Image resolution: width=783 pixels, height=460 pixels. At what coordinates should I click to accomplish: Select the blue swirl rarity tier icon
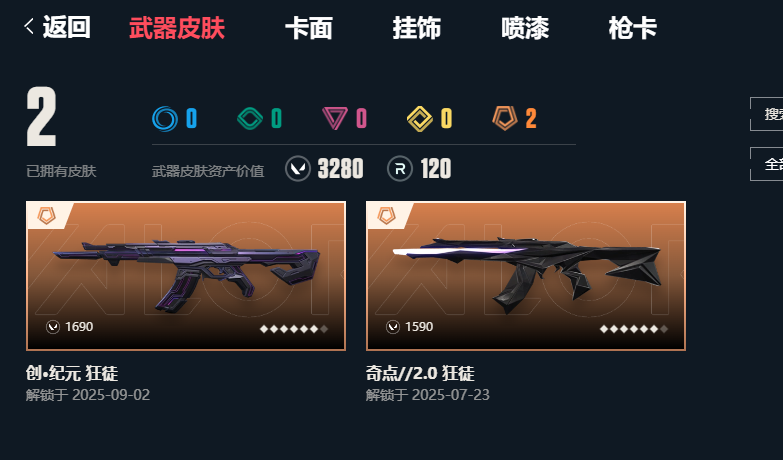(165, 119)
